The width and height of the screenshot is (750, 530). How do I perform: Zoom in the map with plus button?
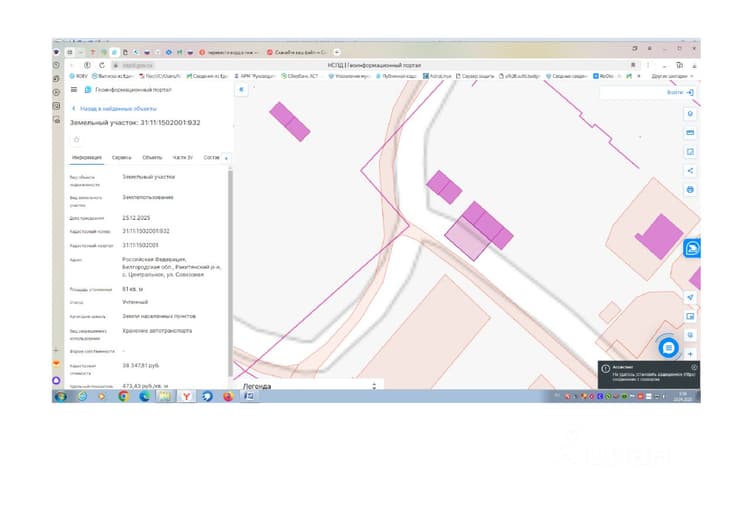690,354
